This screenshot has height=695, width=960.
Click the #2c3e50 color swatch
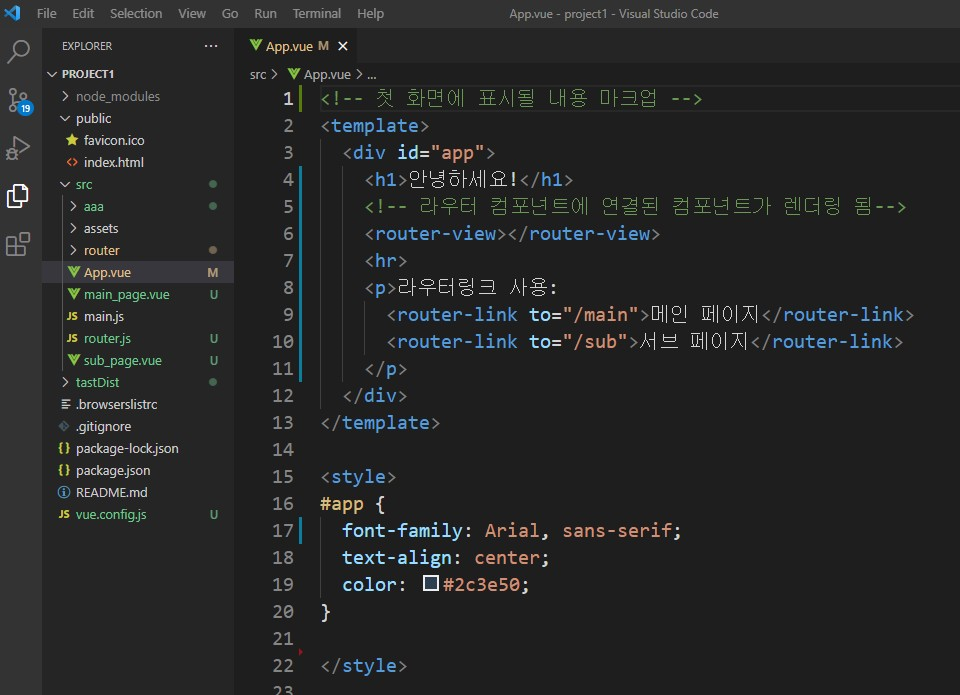click(x=431, y=584)
